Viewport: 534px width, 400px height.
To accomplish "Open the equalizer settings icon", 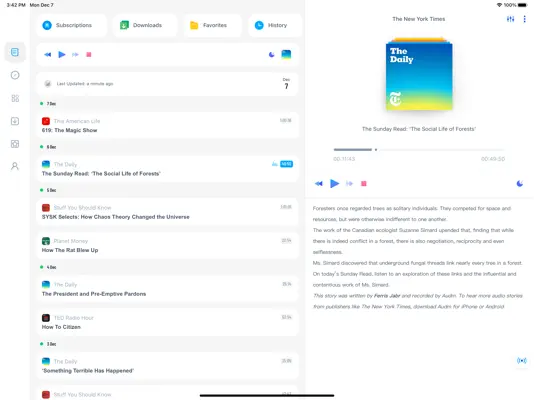I will [510, 19].
